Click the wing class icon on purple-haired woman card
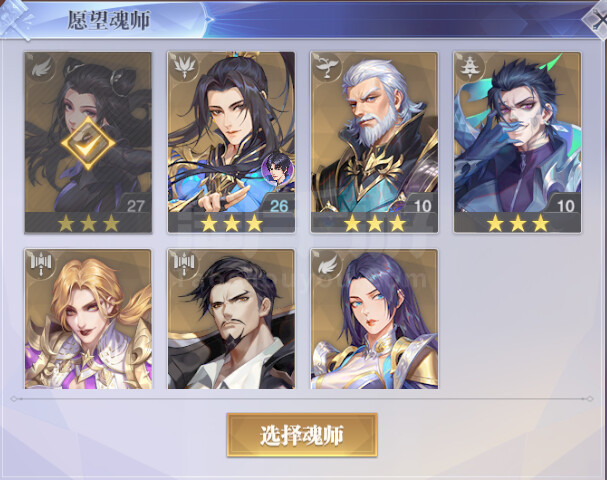The image size is (607, 480). pyautogui.click(x=327, y=265)
